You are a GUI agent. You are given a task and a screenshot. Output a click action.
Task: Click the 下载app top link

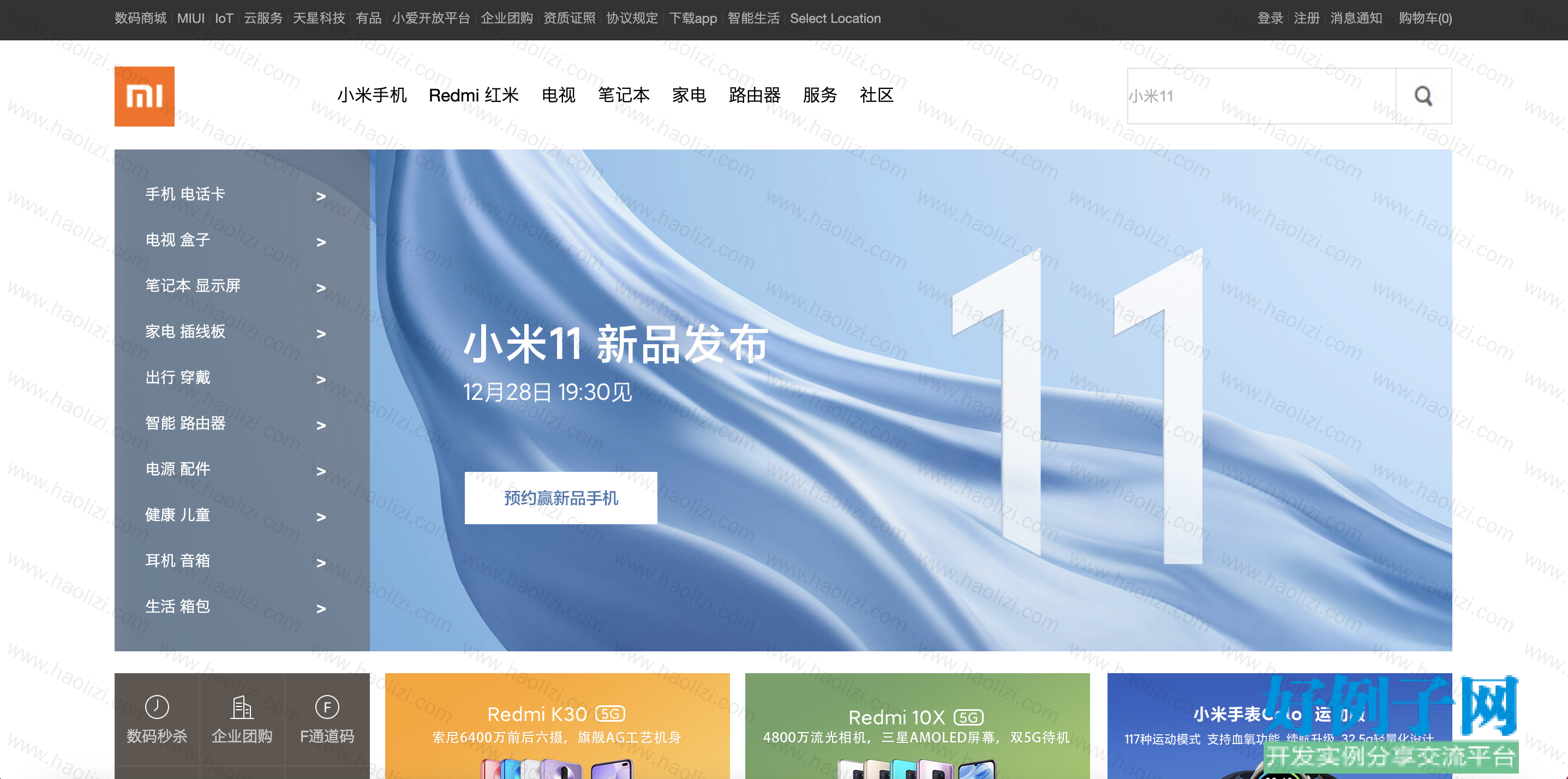693,18
